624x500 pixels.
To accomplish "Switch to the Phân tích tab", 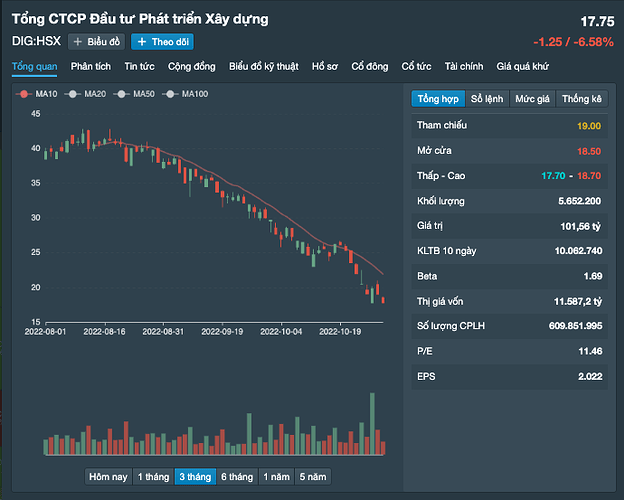I will coord(91,66).
